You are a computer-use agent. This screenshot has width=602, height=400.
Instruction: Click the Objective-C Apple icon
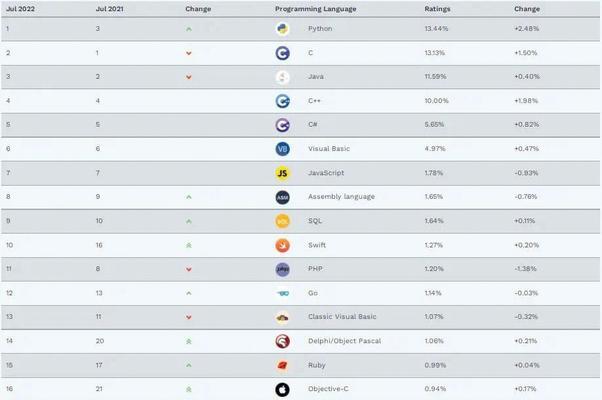coord(282,389)
